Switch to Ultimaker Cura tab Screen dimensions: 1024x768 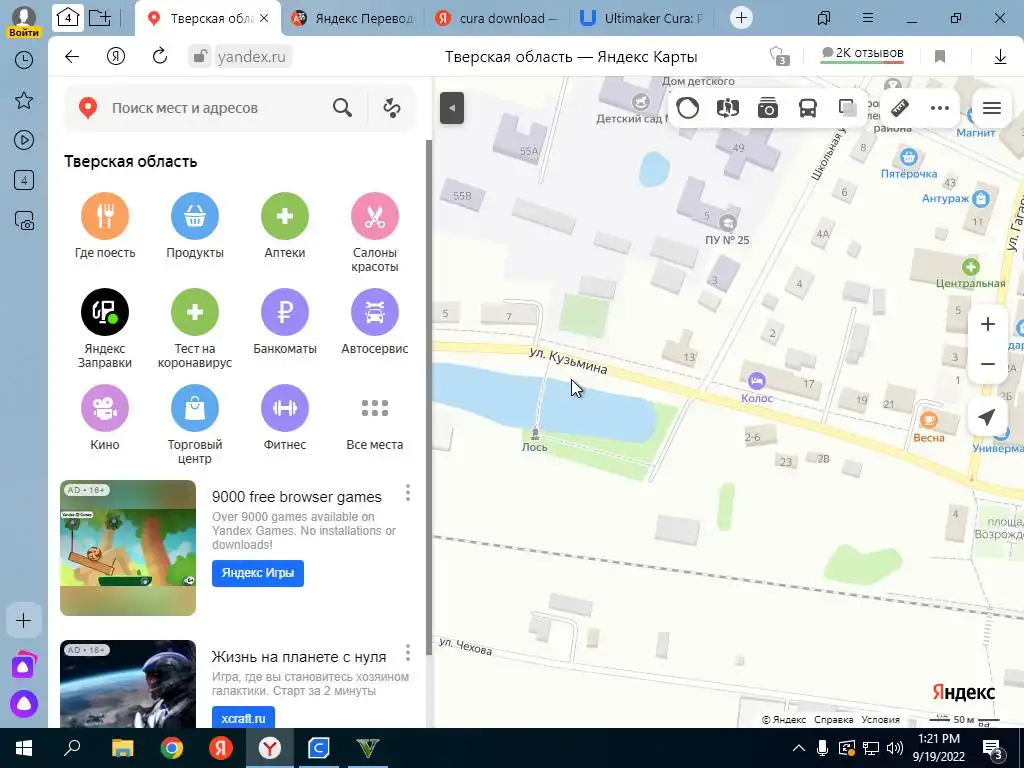pyautogui.click(x=643, y=18)
